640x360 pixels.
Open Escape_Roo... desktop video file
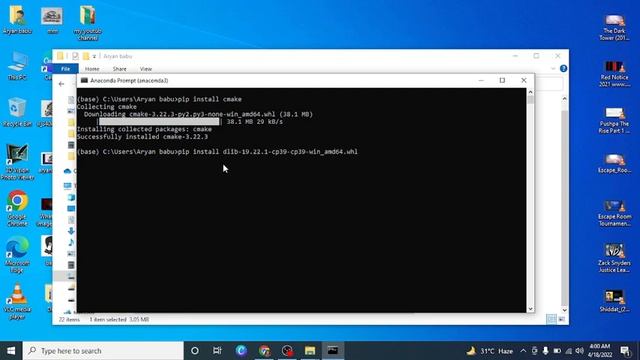point(614,163)
